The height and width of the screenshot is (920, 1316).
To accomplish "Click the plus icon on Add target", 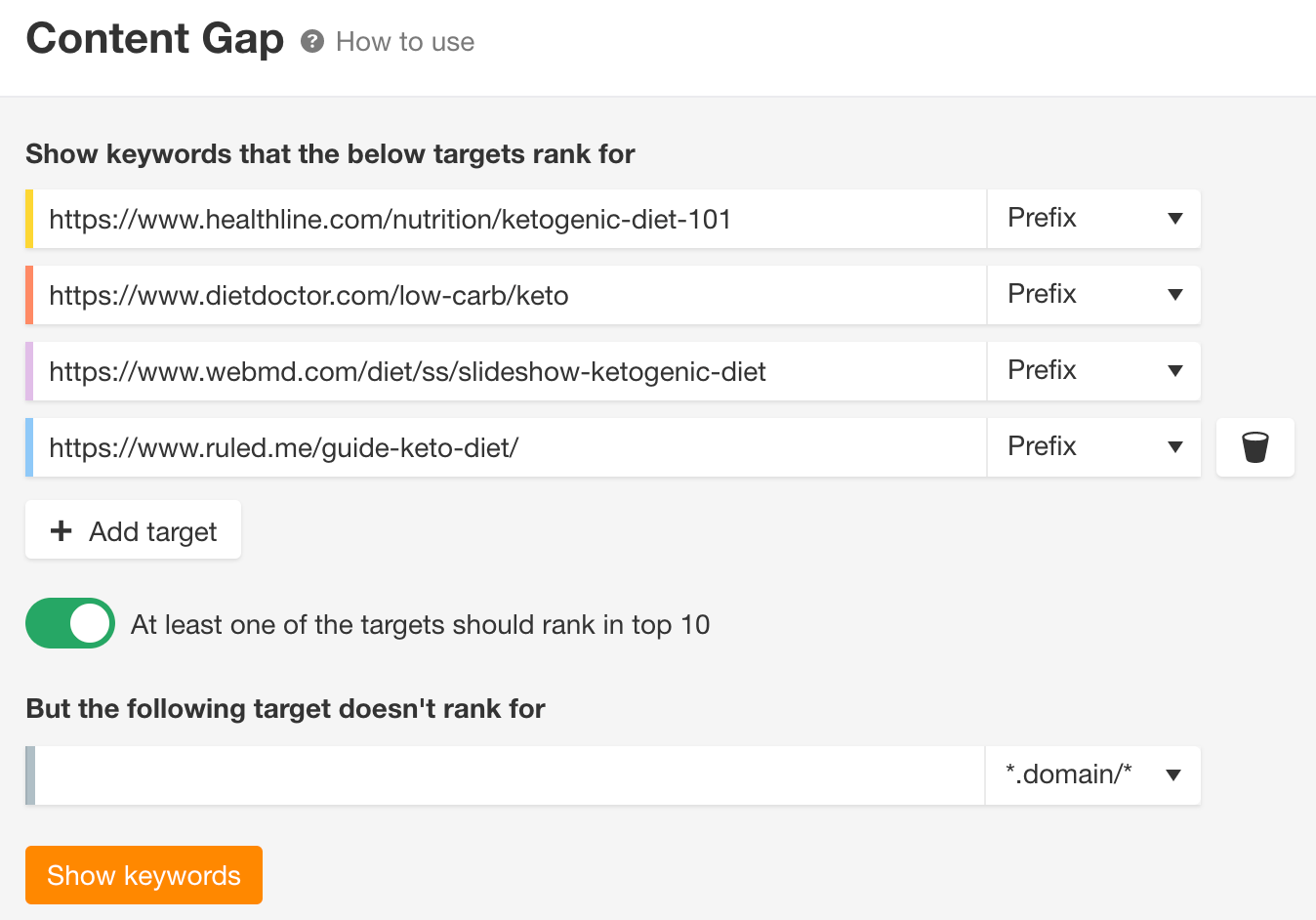I will coord(61,530).
